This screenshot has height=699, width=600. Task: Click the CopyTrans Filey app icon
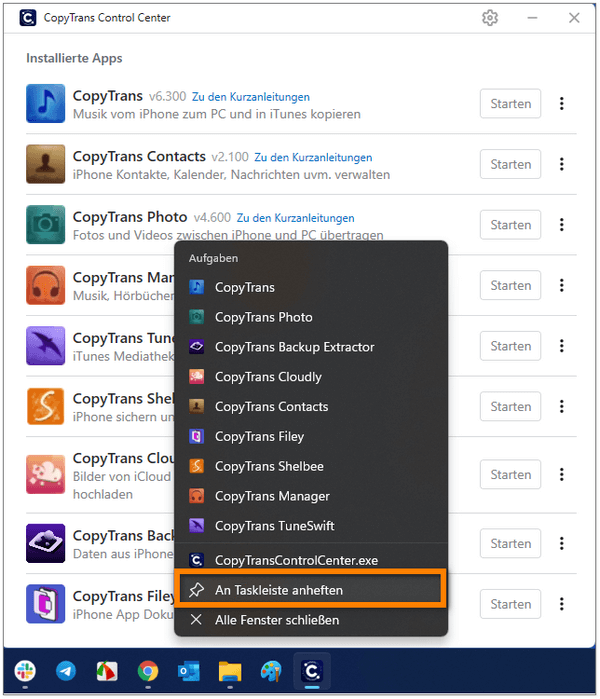45,604
